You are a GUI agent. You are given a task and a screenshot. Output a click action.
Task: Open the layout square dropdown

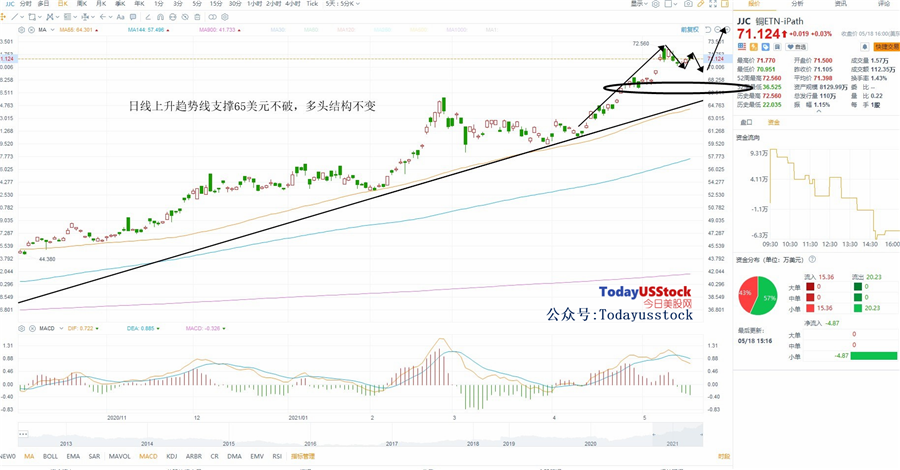672,4
